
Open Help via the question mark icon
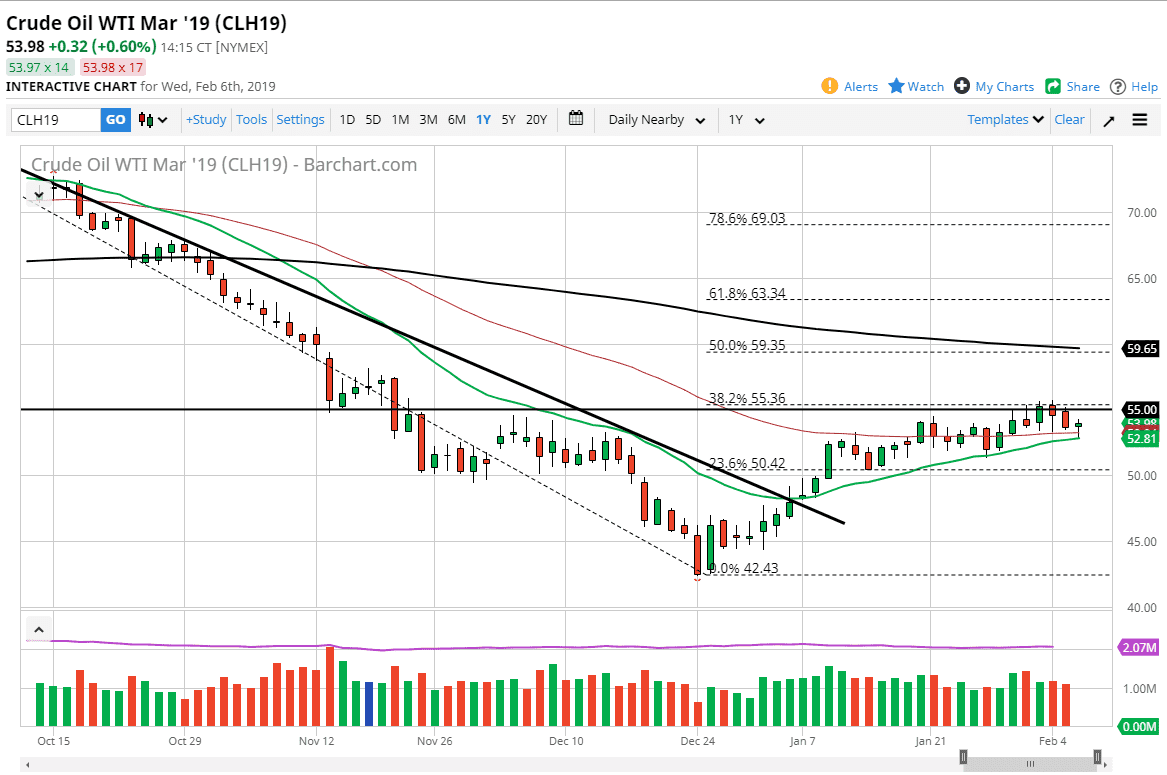(x=1119, y=86)
